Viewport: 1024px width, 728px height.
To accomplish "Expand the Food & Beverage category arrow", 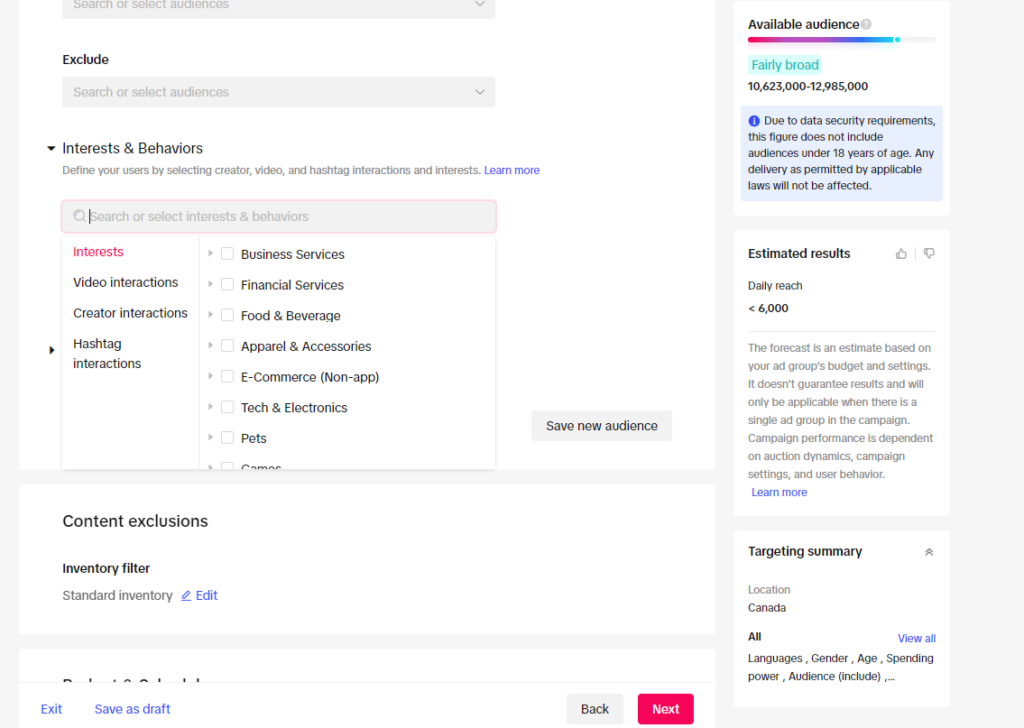I will click(x=210, y=315).
